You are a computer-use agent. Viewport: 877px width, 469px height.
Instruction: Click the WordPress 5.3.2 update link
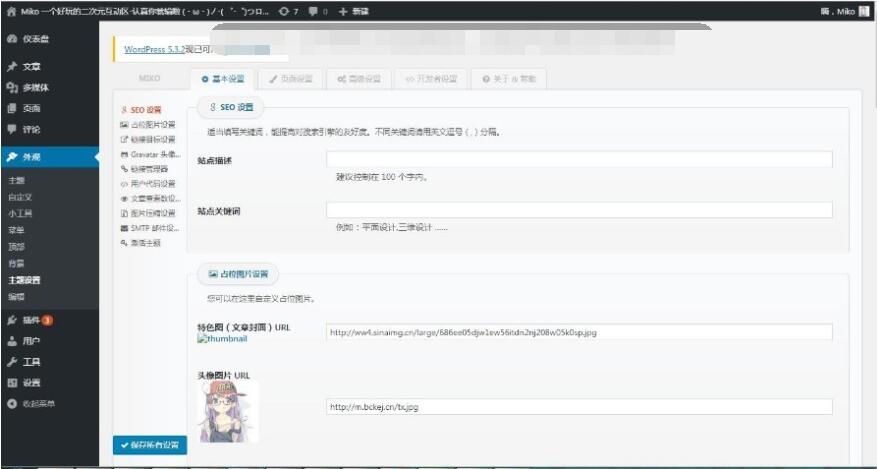pyautogui.click(x=155, y=48)
